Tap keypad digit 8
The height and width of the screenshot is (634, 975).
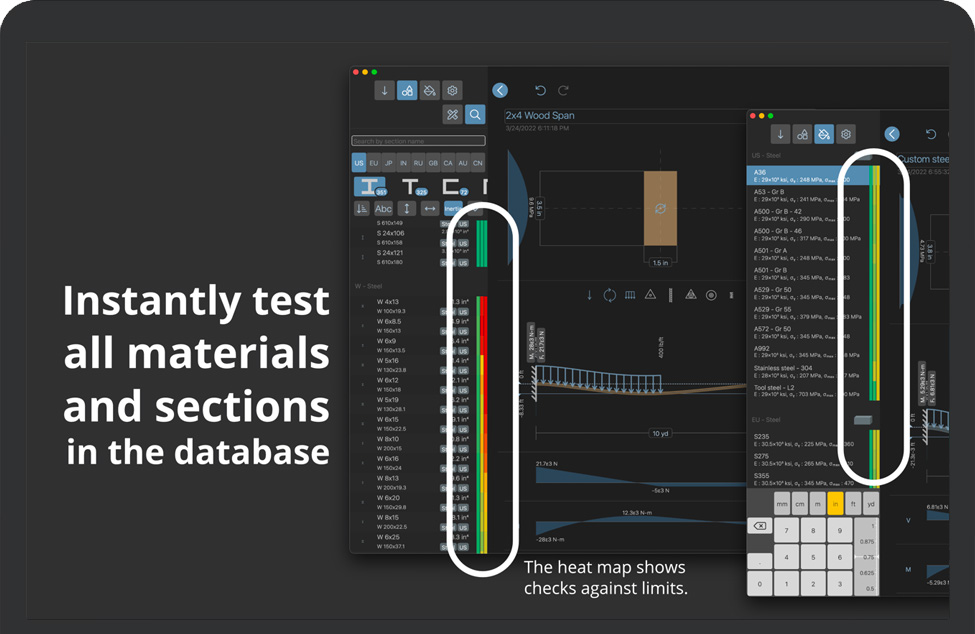pyautogui.click(x=813, y=530)
